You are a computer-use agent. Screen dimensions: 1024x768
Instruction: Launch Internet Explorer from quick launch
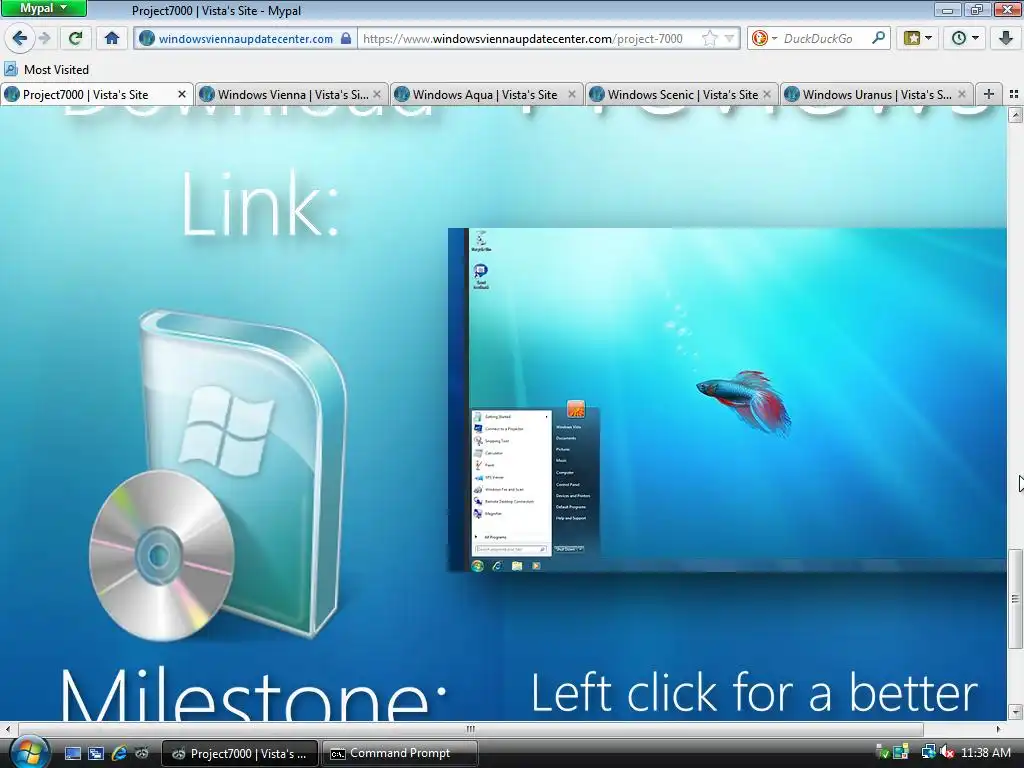tap(119, 753)
